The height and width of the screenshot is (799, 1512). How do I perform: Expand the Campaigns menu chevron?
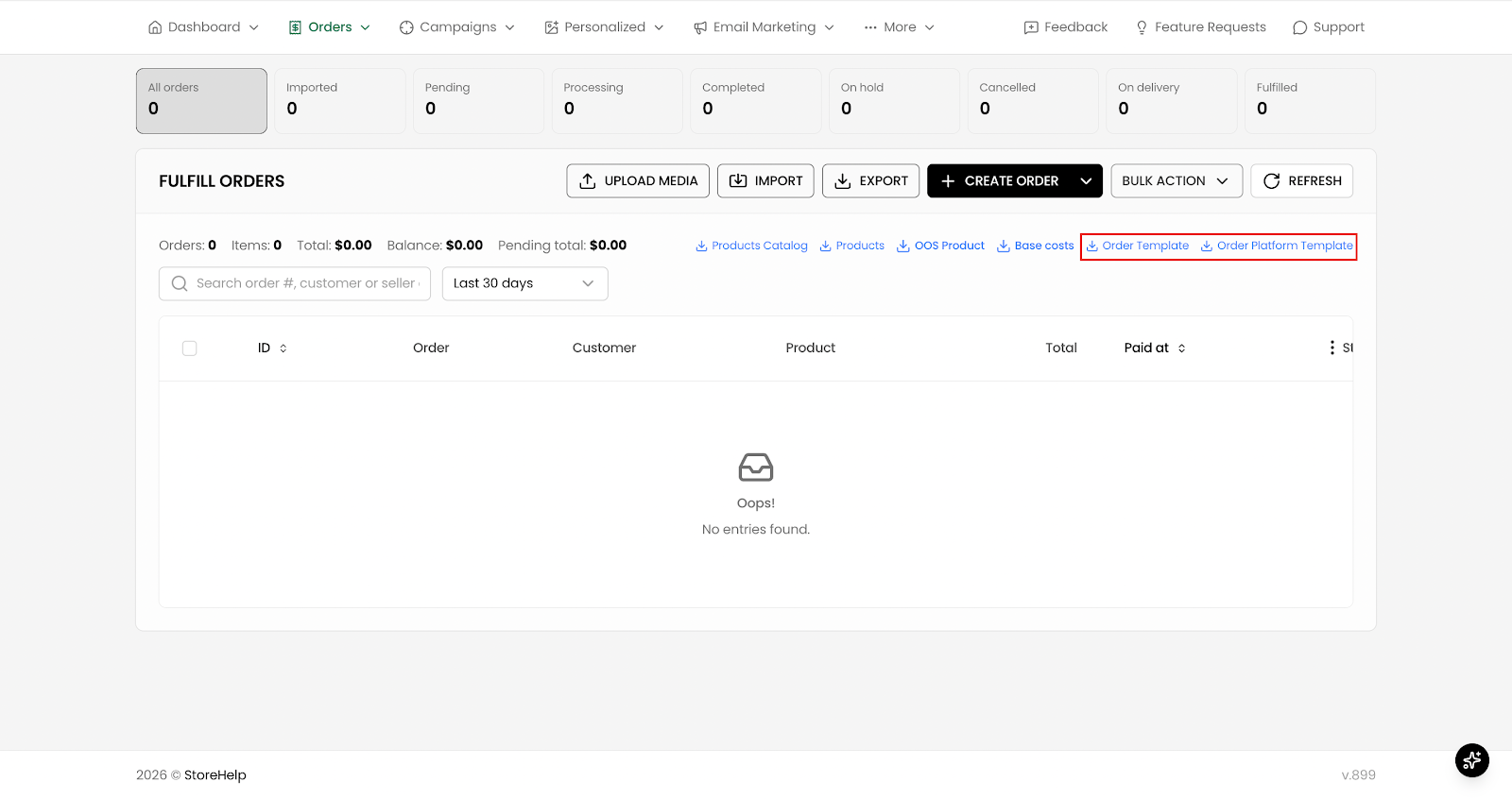(x=510, y=27)
